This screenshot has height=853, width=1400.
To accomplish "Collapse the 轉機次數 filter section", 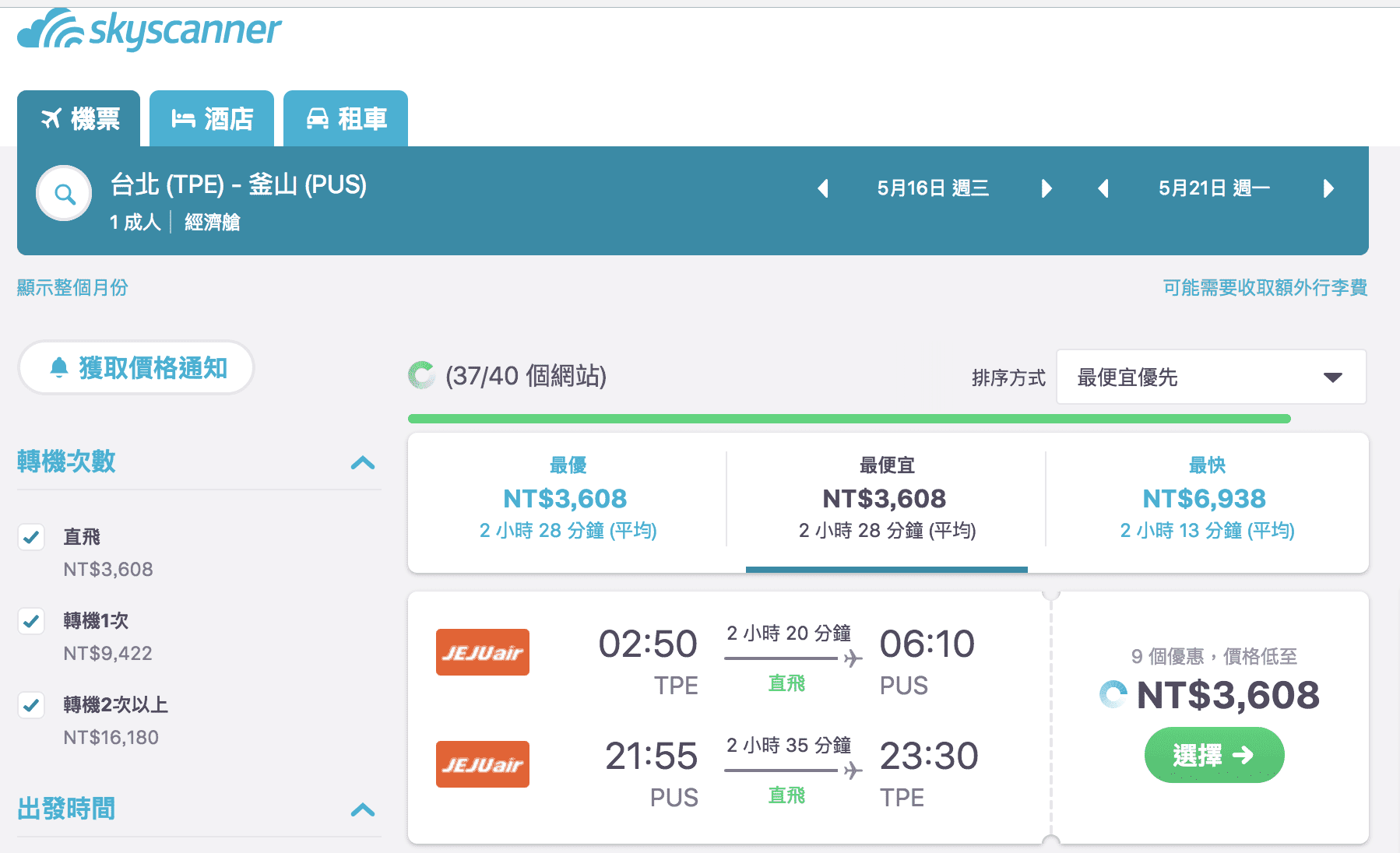I will (x=363, y=463).
